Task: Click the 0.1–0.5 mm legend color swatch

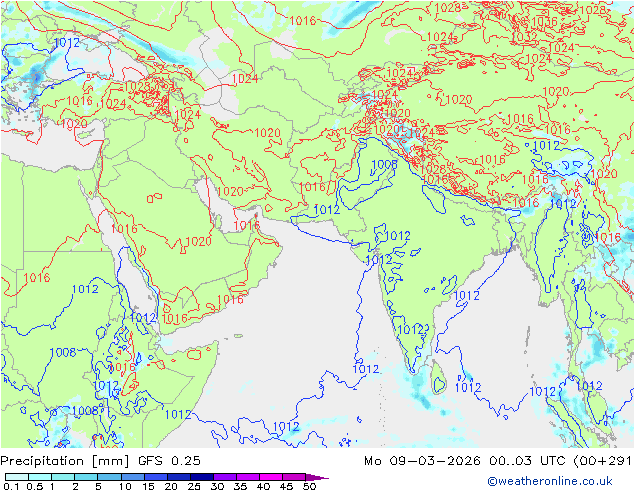Action: pos(17,477)
